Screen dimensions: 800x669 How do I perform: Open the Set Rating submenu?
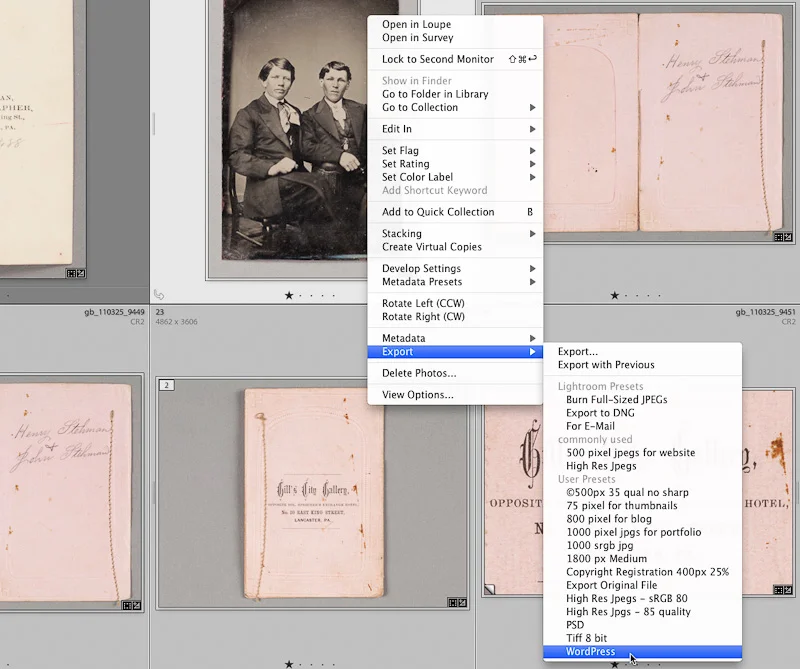tap(455, 163)
